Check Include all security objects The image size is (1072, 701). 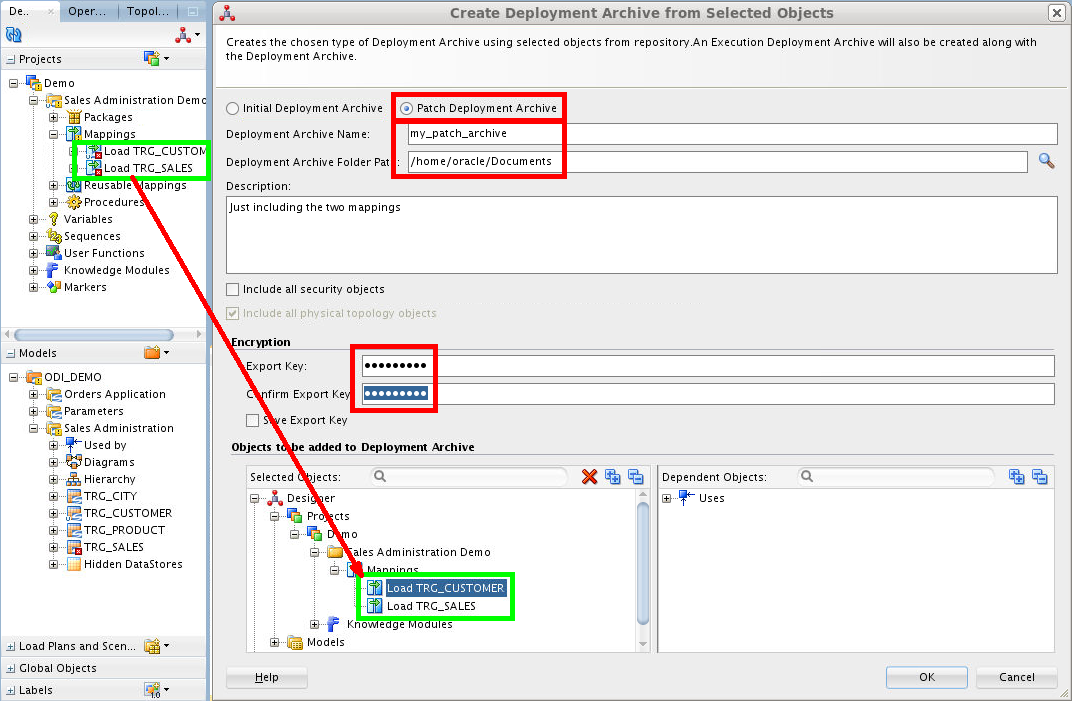point(233,289)
